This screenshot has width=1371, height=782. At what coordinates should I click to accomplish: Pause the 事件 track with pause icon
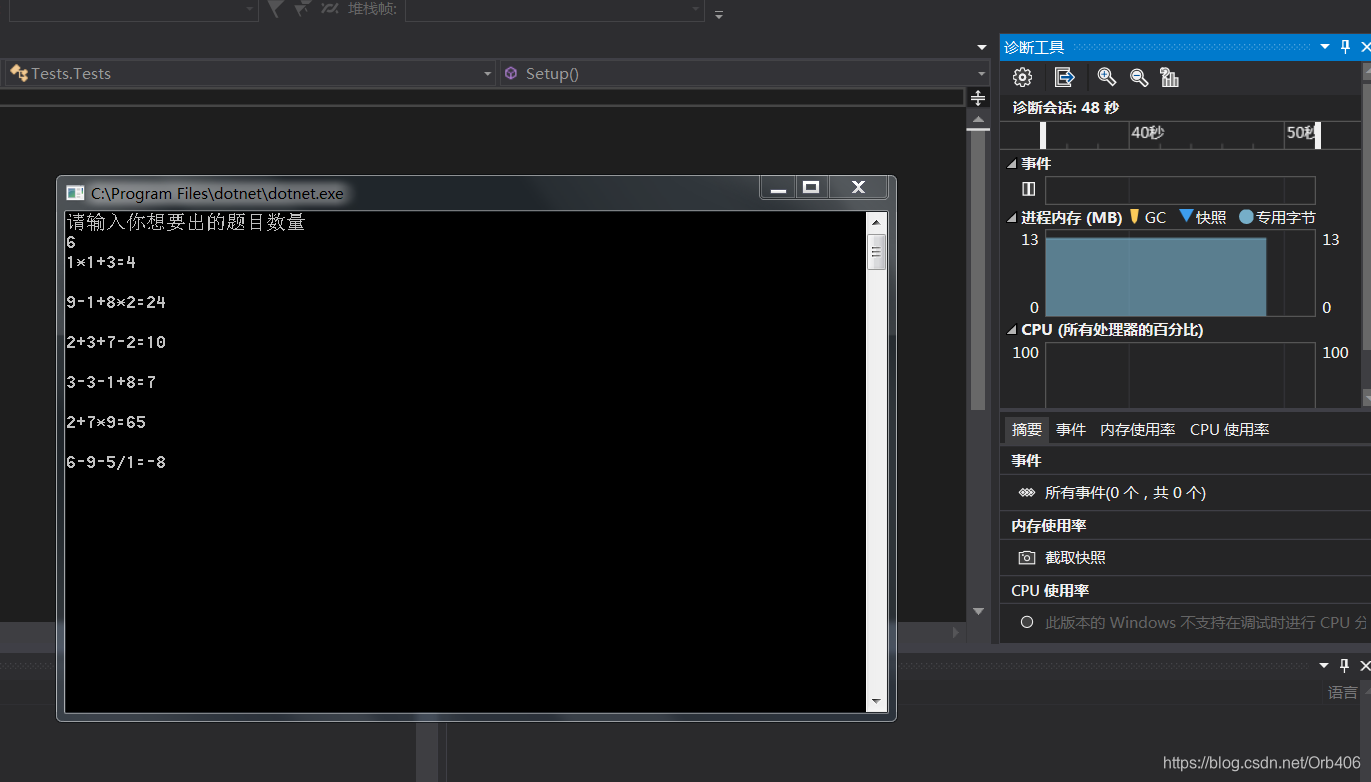[1028, 189]
